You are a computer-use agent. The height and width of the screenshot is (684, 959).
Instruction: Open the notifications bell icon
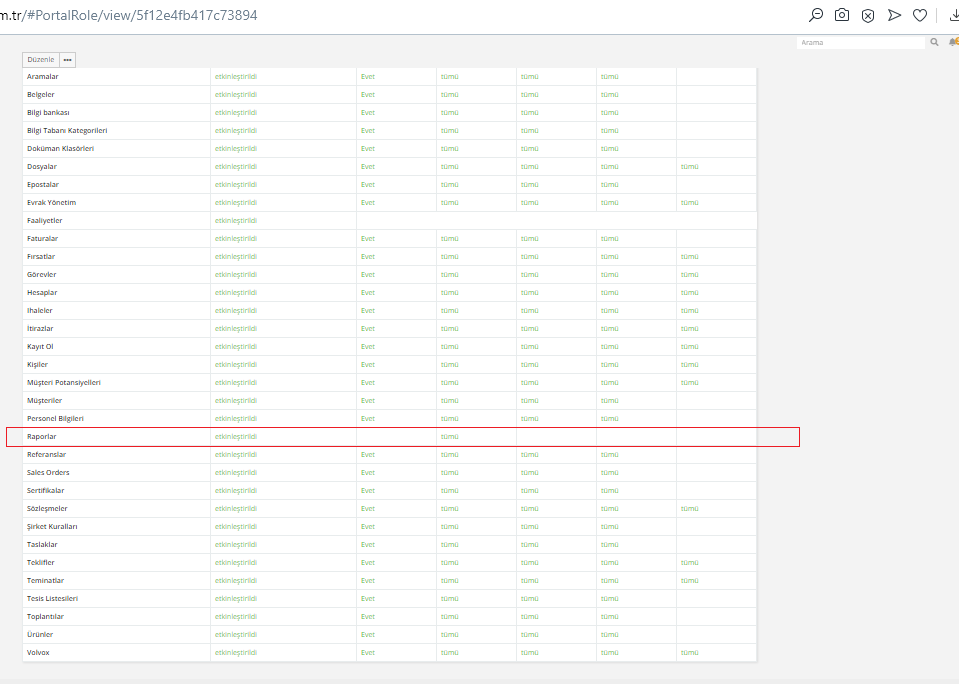[x=954, y=42]
